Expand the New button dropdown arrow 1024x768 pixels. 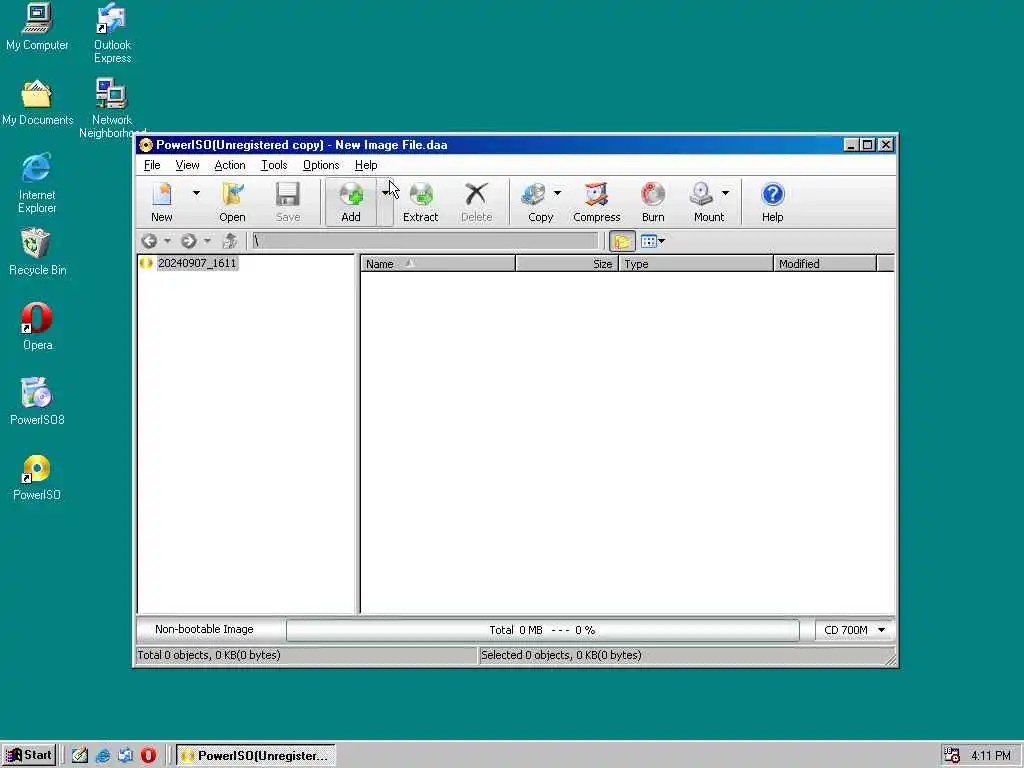click(196, 193)
